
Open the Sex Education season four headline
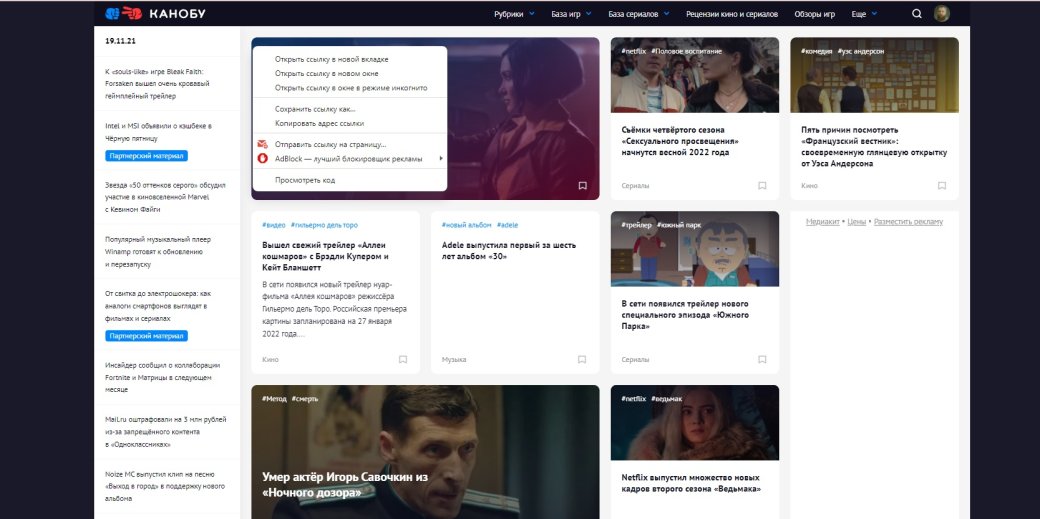pyautogui.click(x=680, y=141)
